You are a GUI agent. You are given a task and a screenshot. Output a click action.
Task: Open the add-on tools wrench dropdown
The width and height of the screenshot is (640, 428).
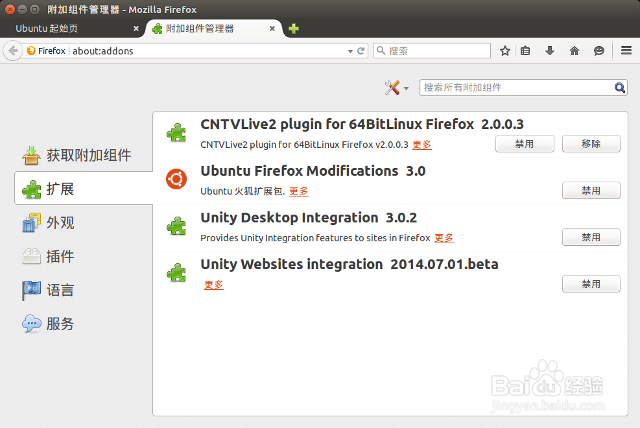click(x=396, y=87)
